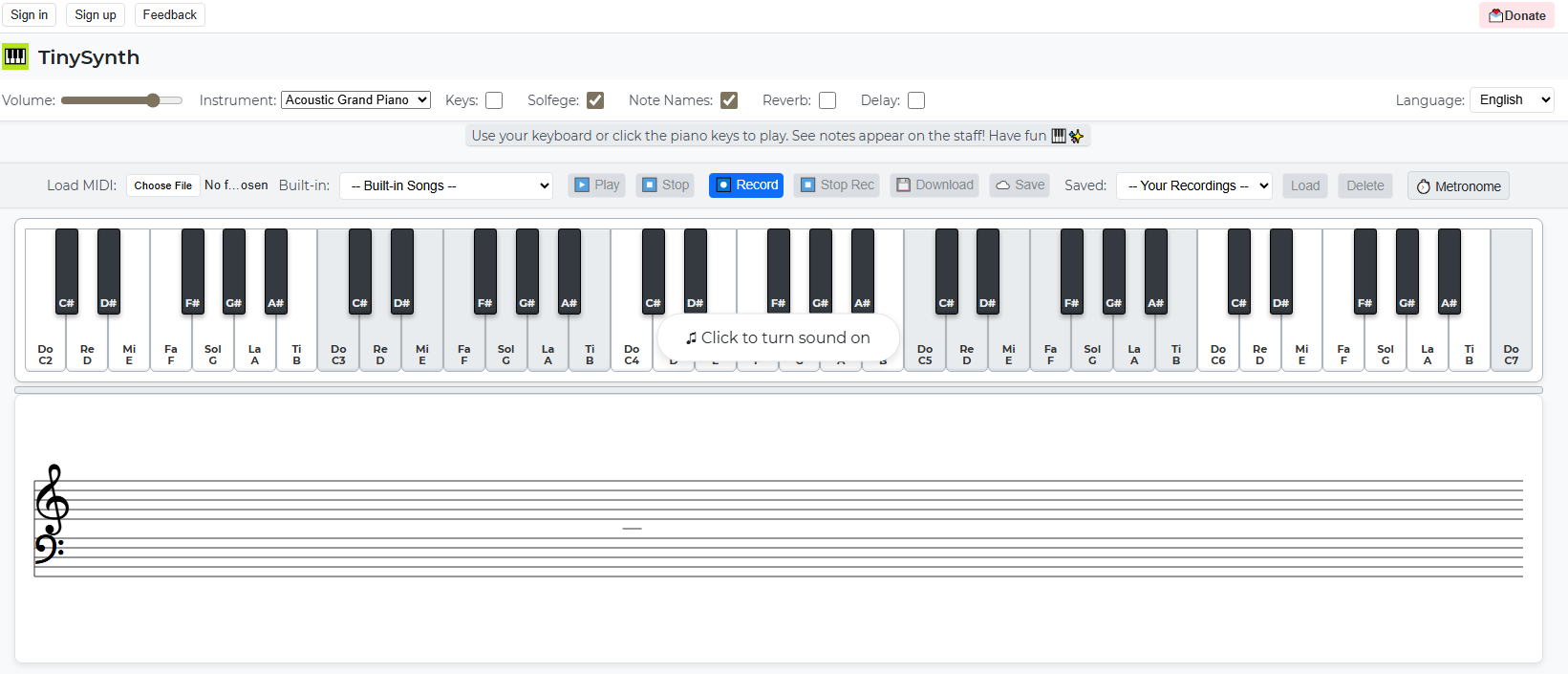
Task: Click the Sign in link
Action: tap(29, 15)
